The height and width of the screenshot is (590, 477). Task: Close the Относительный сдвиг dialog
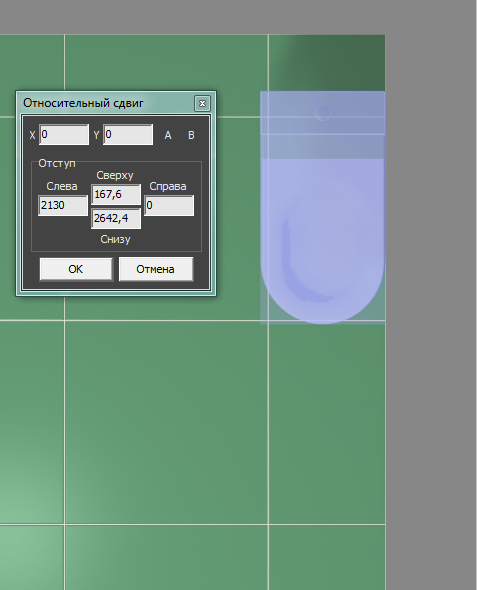click(x=202, y=103)
